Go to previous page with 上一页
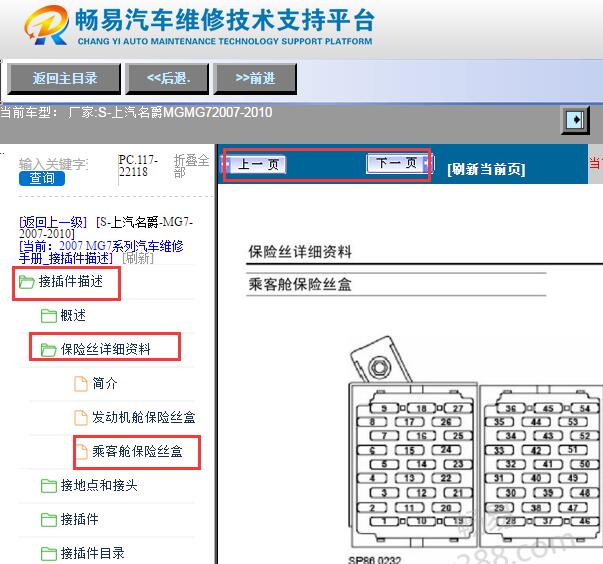 click(258, 165)
